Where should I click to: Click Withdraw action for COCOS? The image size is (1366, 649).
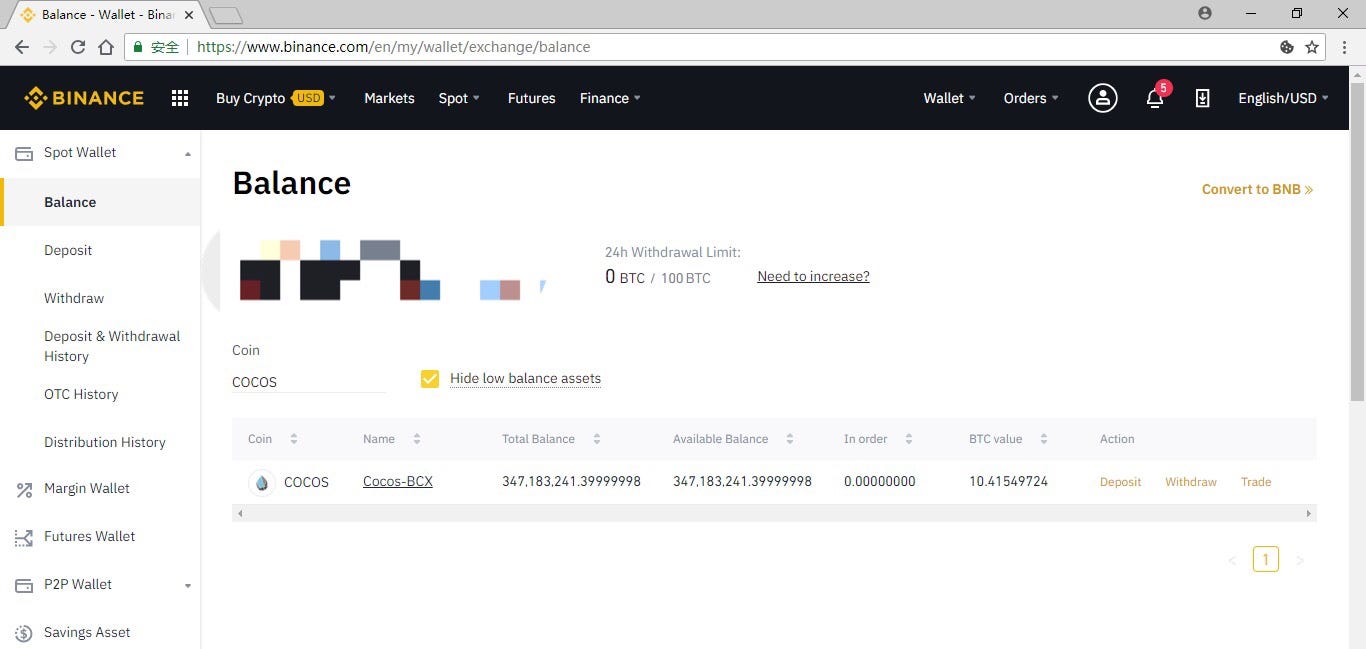point(1191,482)
